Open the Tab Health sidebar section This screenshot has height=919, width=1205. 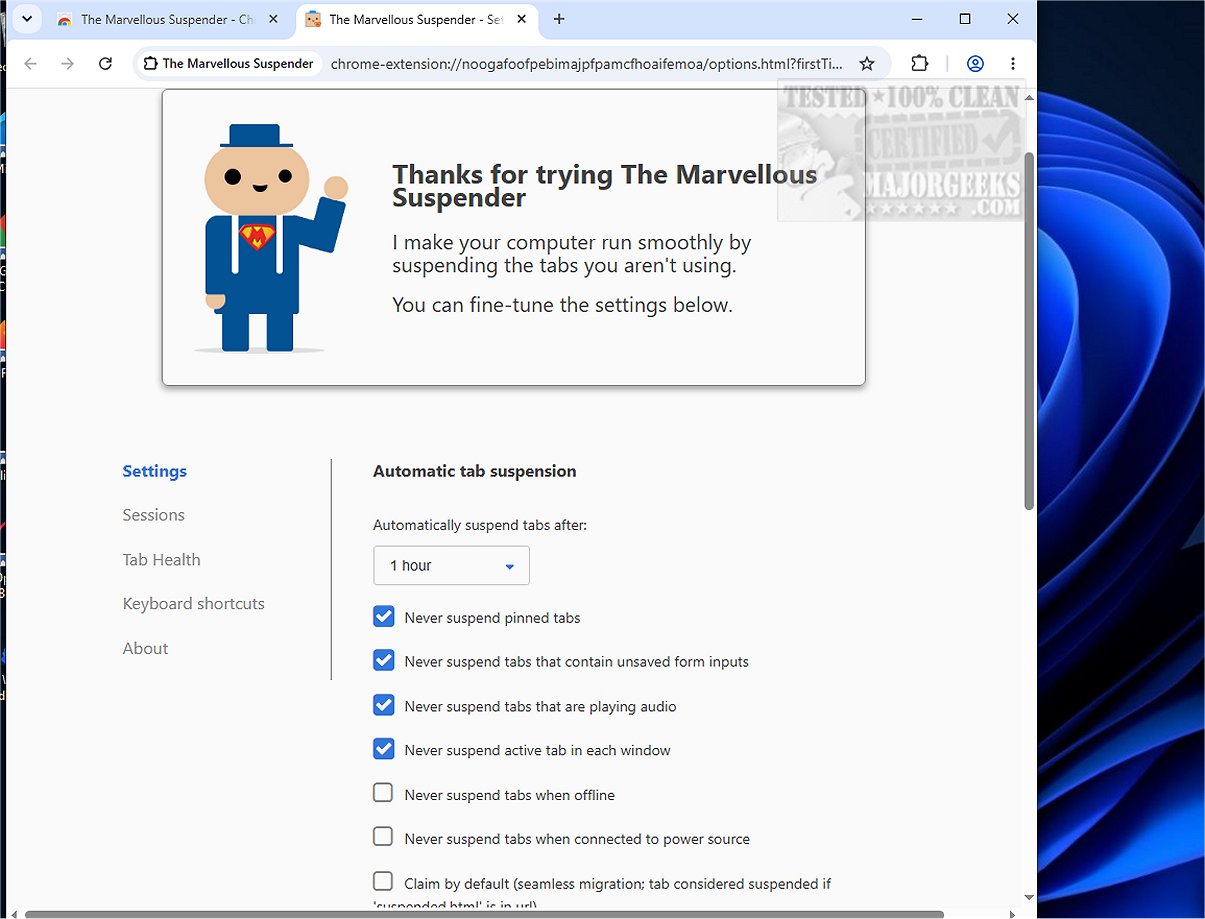click(x=162, y=560)
